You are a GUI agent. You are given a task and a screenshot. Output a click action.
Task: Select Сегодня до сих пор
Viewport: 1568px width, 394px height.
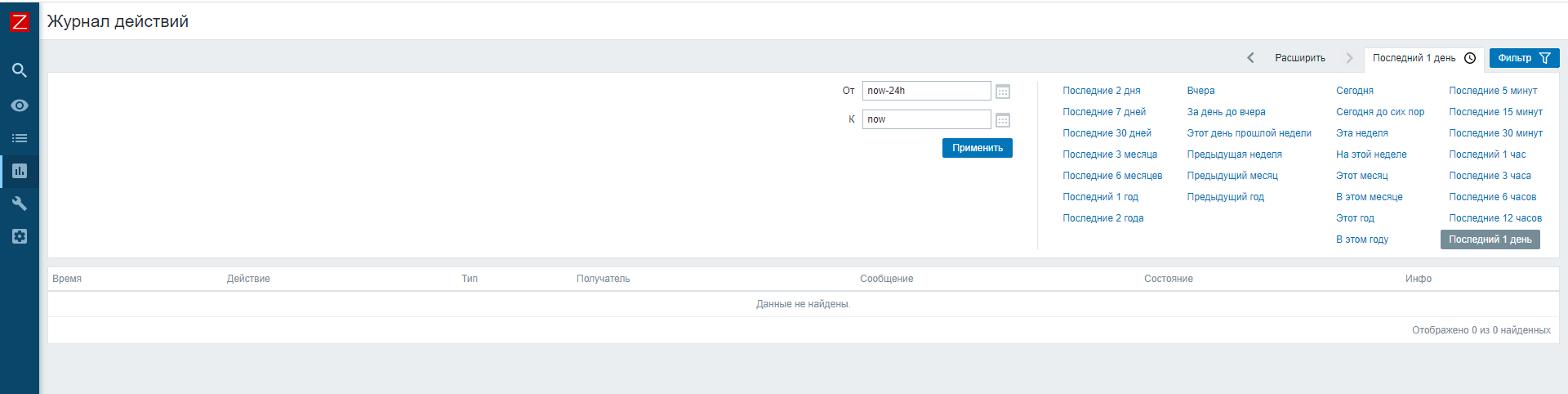pyautogui.click(x=1379, y=112)
